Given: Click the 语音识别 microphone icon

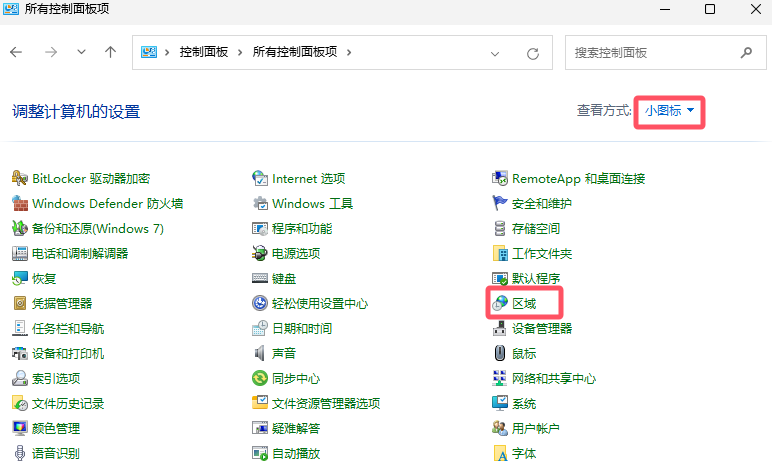Looking at the screenshot, I should click(x=20, y=453).
